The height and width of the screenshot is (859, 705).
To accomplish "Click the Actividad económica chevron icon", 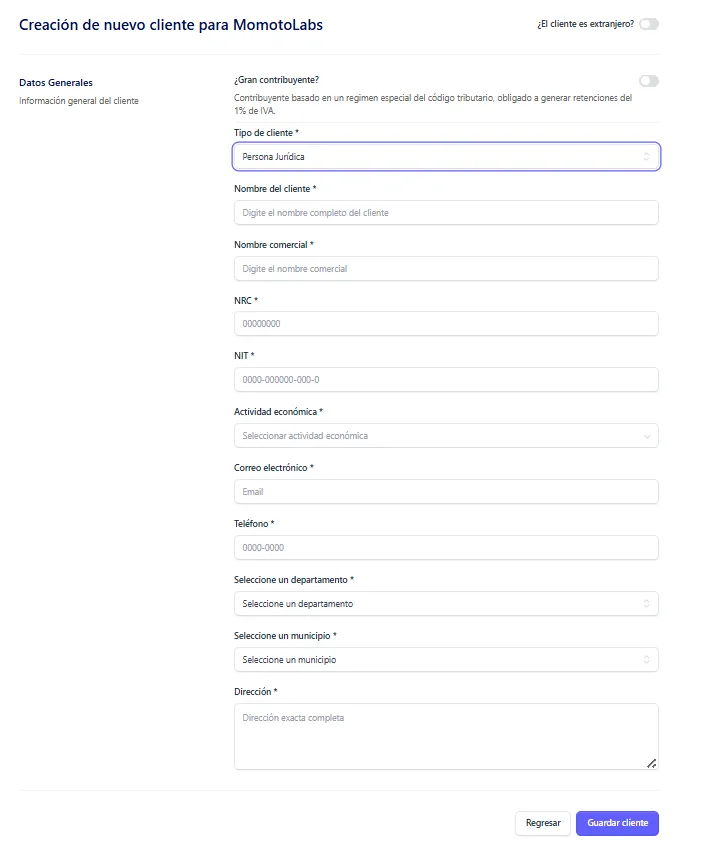I will [x=647, y=436].
